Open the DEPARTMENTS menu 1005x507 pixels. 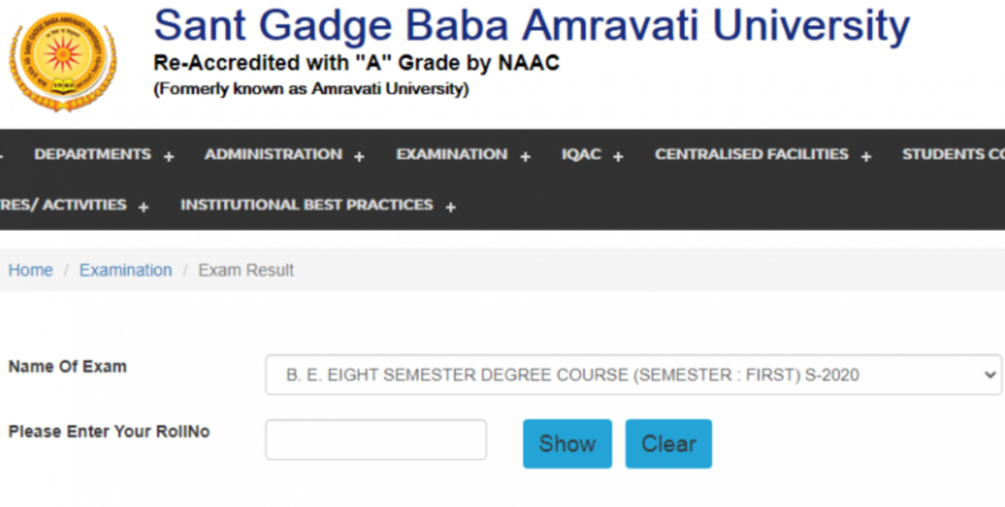pos(92,154)
